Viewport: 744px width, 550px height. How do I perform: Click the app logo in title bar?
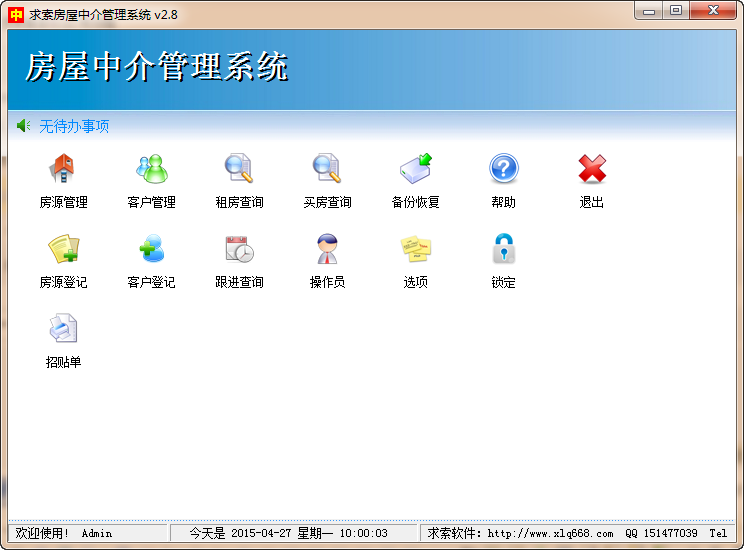(x=16, y=15)
